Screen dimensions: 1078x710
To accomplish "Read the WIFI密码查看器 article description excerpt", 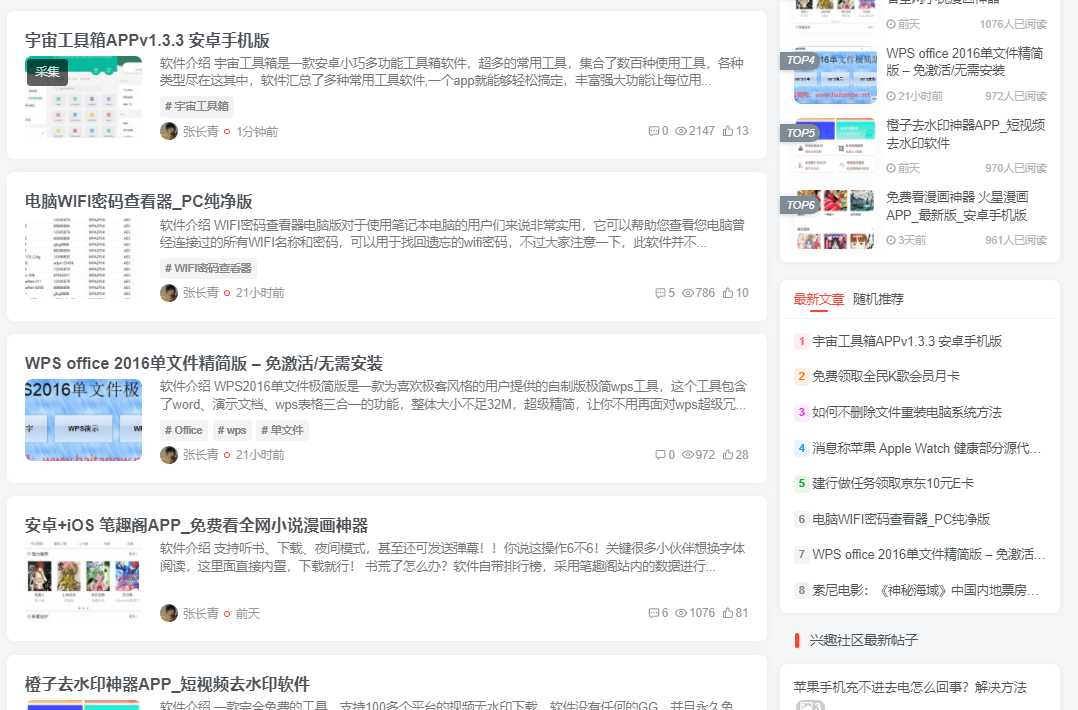I will 452,234.
